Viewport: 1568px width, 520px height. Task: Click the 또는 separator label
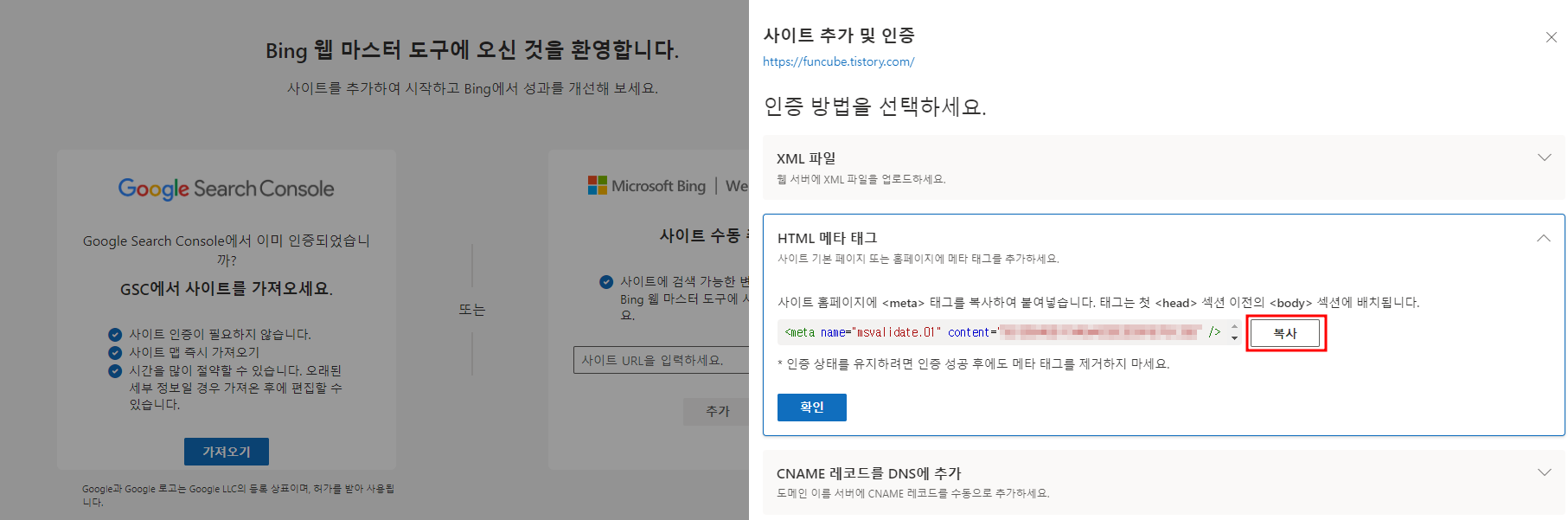(x=472, y=310)
